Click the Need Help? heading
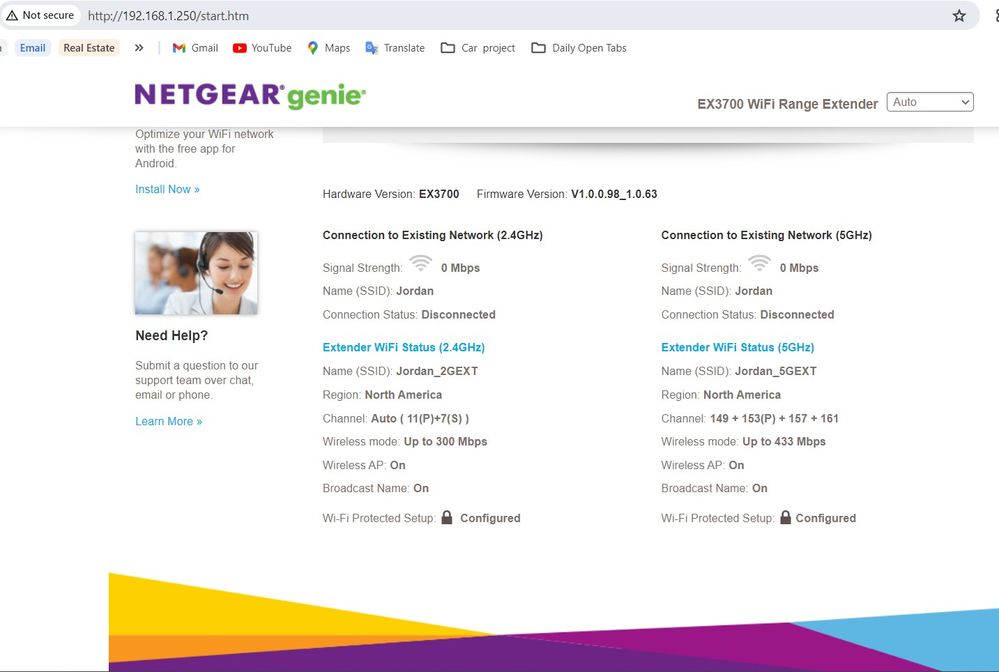This screenshot has width=999, height=672. pyautogui.click(x=171, y=336)
